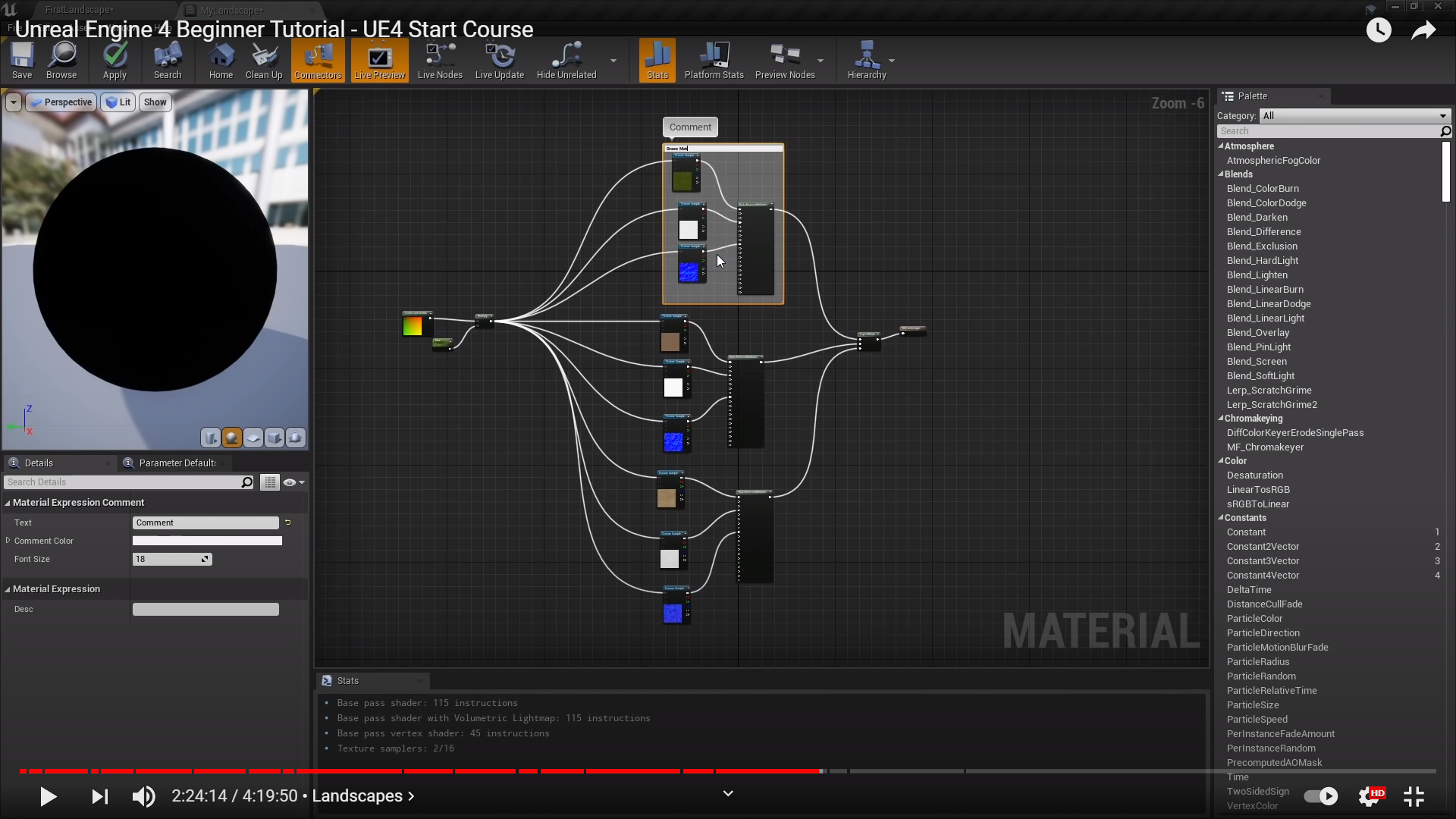This screenshot has width=1456, height=819.
Task: Open Browse to find asset
Action: 61,61
